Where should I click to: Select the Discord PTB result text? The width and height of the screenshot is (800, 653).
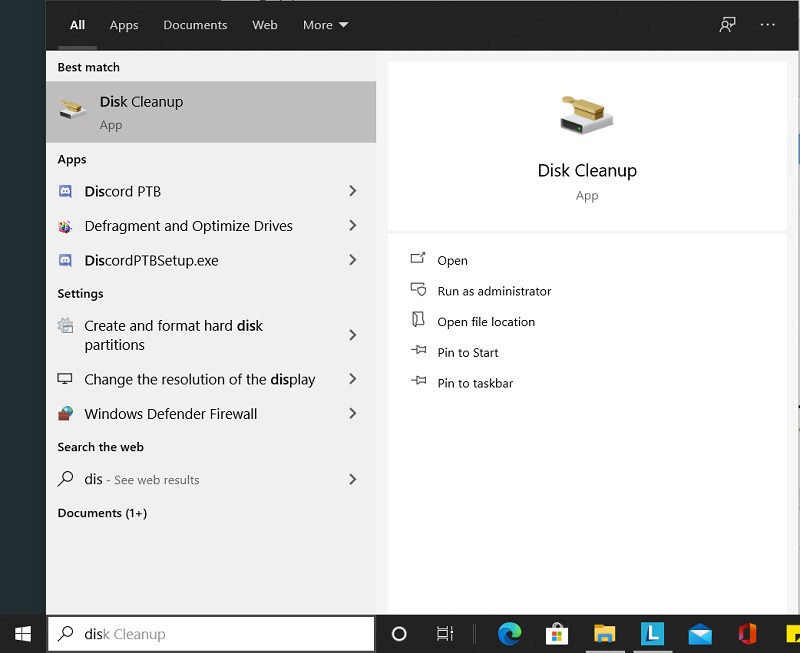[x=123, y=191]
